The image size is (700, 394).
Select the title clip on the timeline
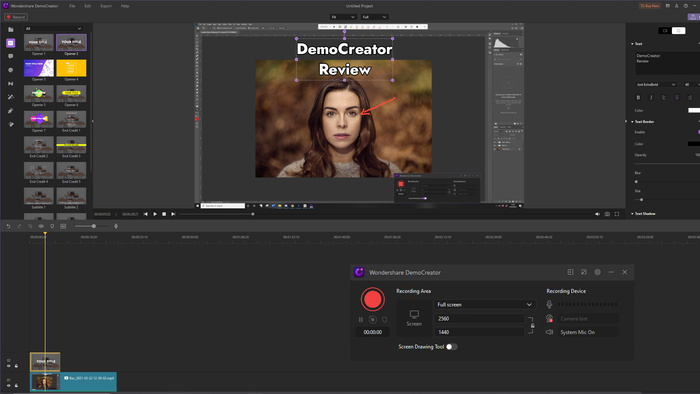pos(45,362)
